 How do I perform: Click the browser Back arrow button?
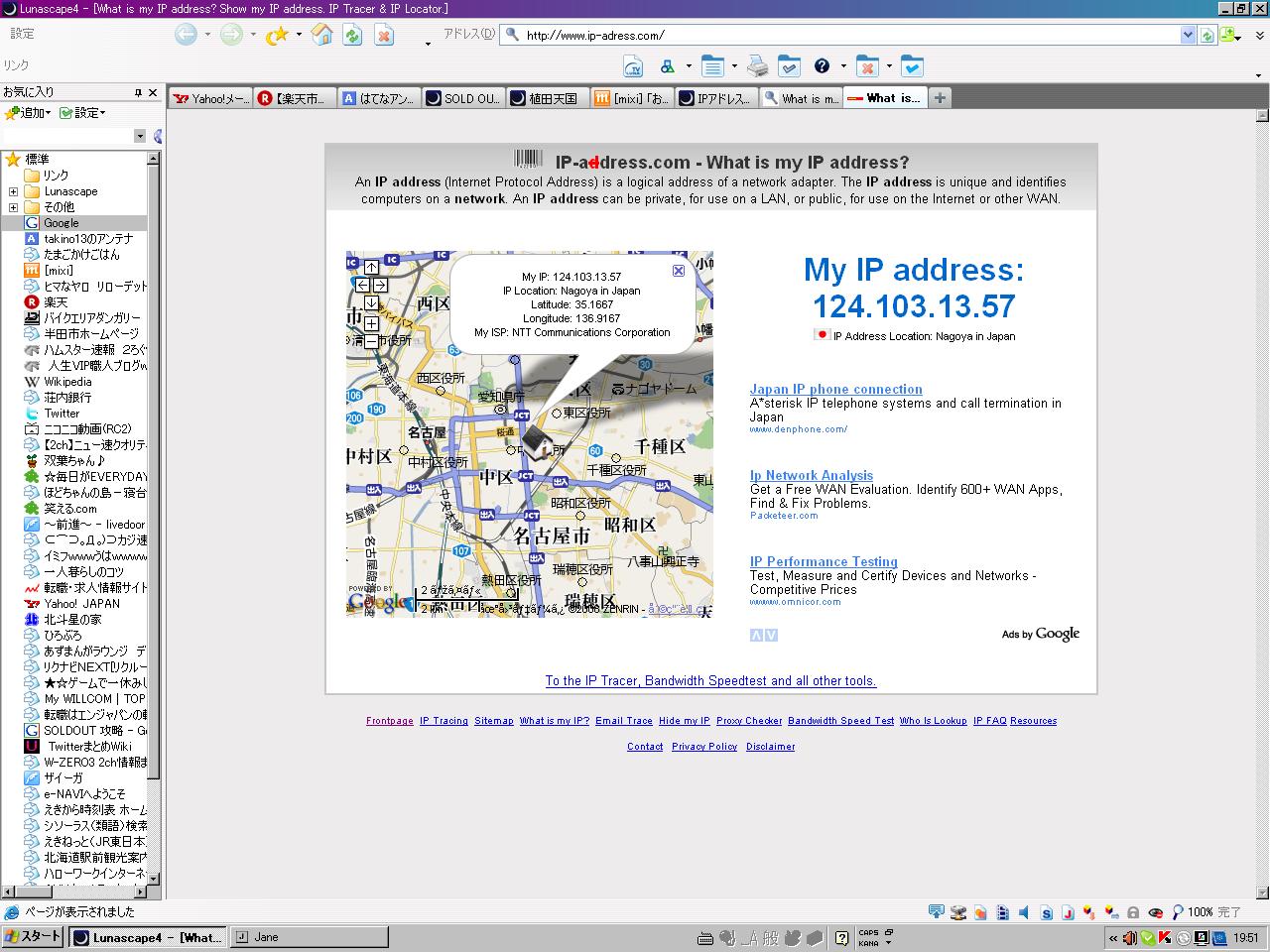pos(186,36)
